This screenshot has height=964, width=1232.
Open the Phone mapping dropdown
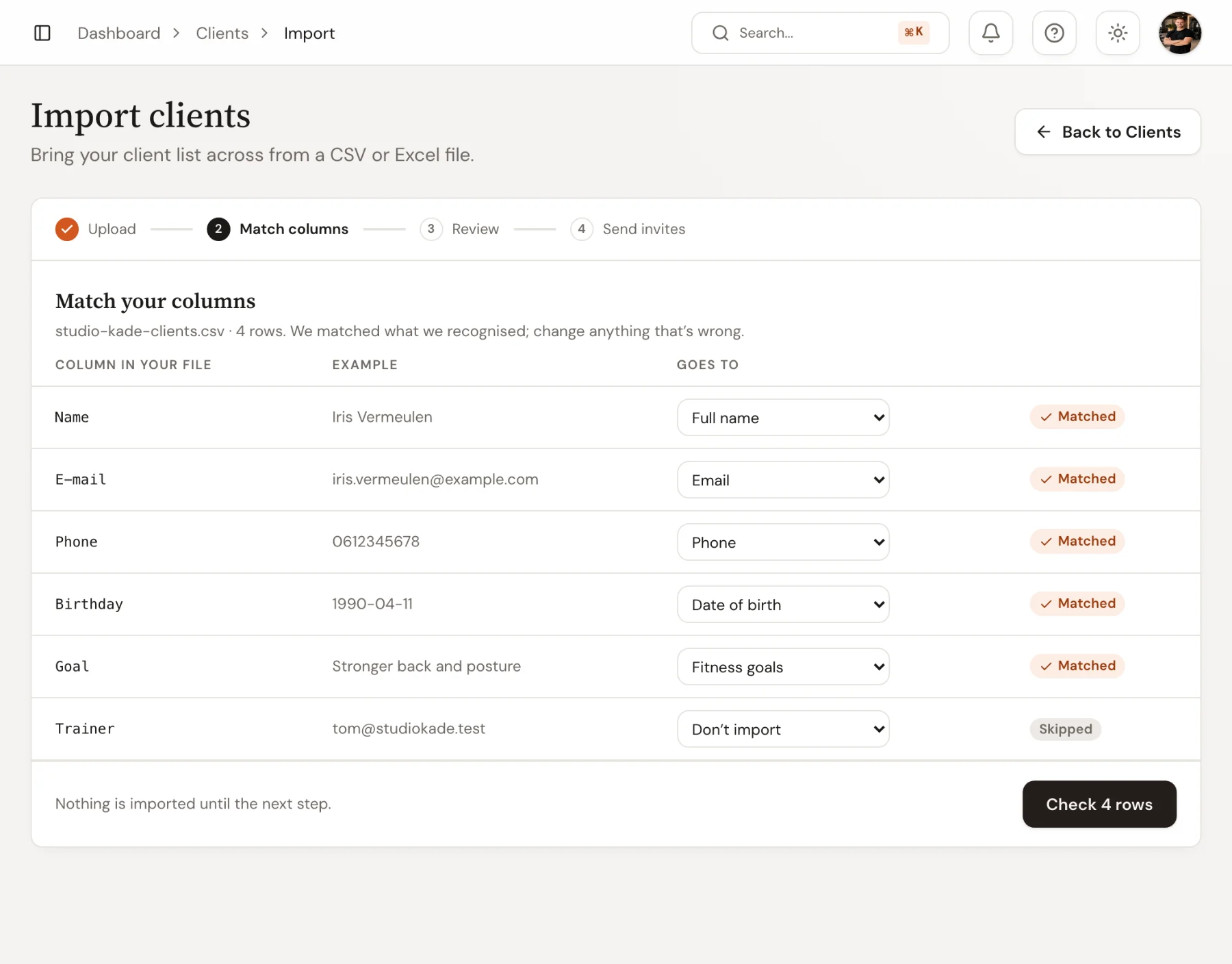783,542
